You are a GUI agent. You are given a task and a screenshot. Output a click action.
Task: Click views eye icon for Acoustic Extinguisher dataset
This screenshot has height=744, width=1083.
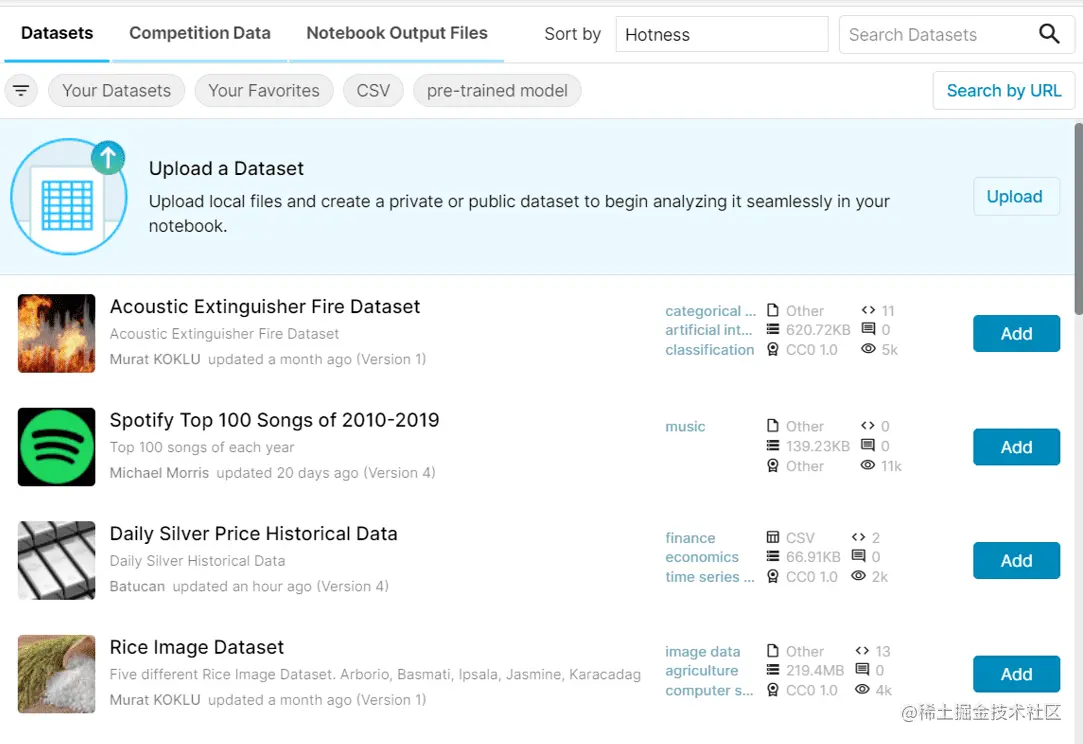868,349
